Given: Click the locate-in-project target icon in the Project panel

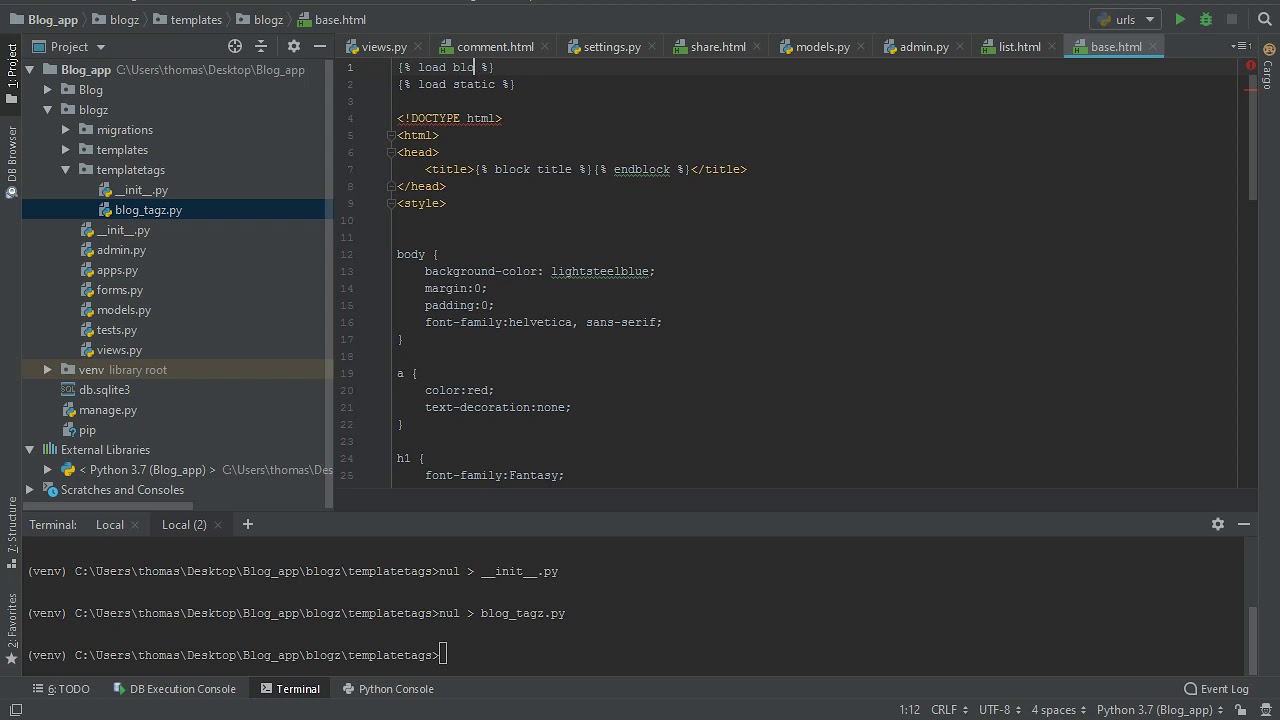Looking at the screenshot, I should pos(235,46).
